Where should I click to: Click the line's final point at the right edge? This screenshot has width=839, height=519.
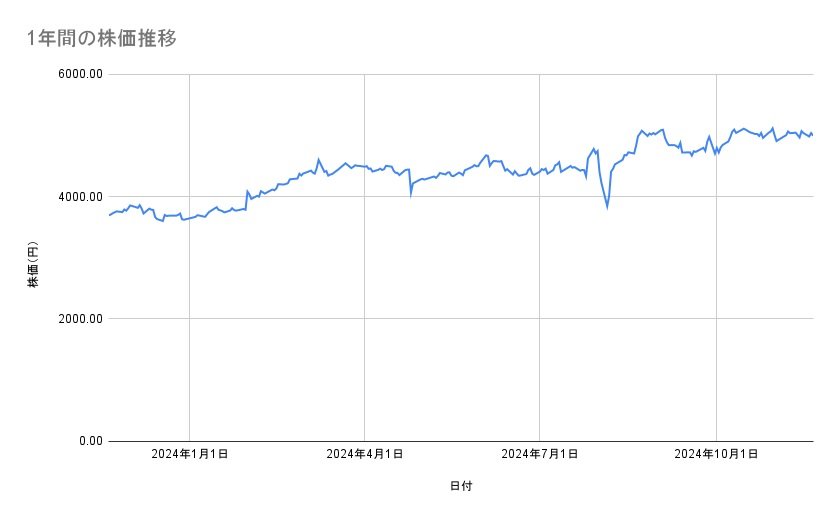coord(812,135)
